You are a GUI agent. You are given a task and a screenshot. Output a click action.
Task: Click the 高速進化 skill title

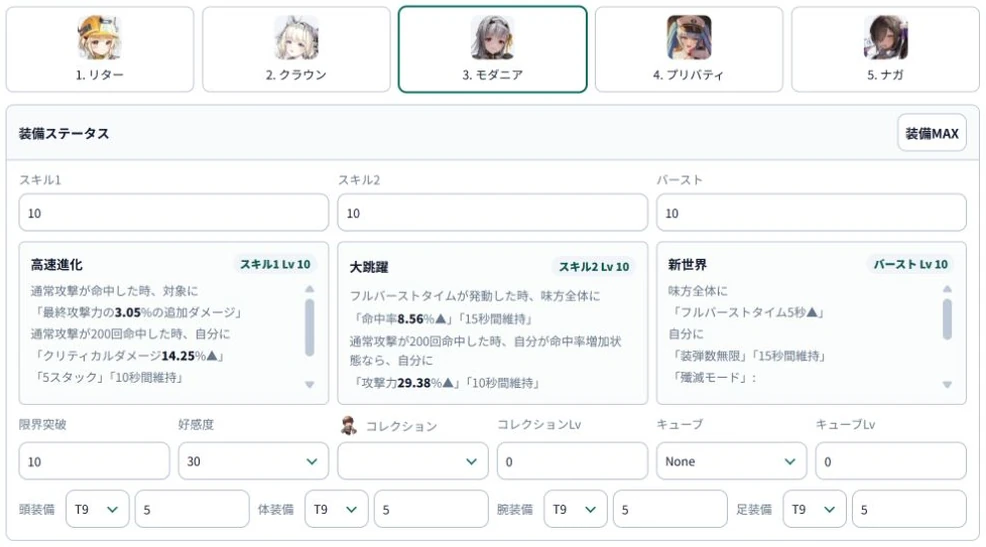[57, 265]
